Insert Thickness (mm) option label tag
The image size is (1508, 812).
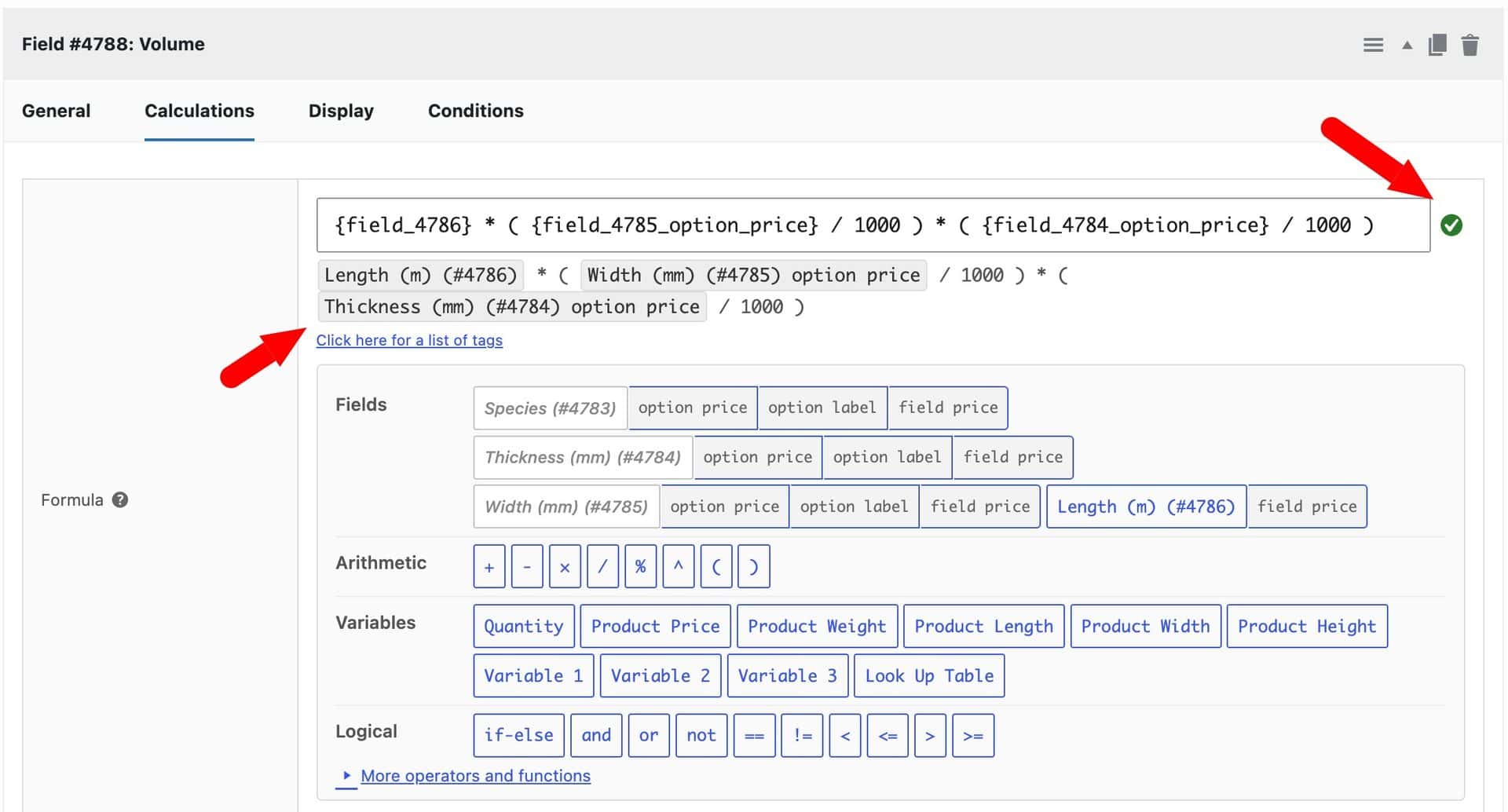[888, 457]
